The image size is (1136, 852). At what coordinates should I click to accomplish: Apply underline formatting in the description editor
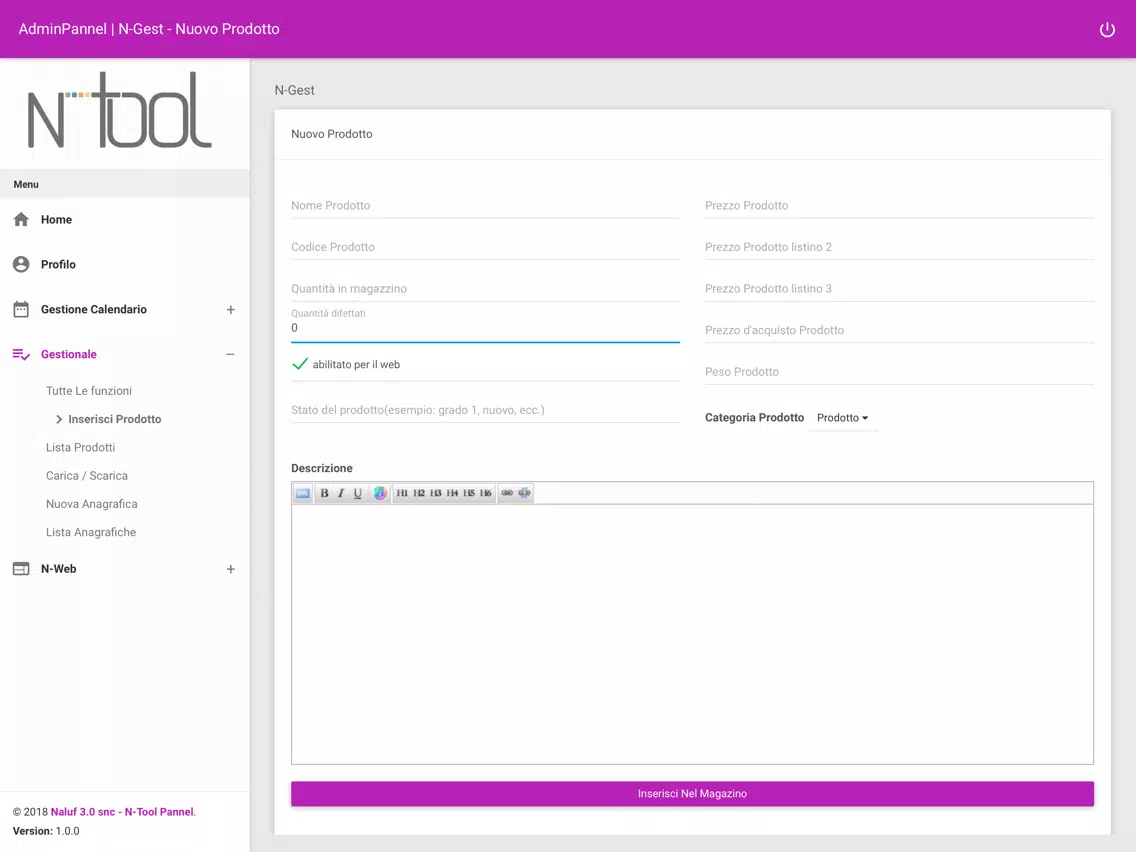357,493
